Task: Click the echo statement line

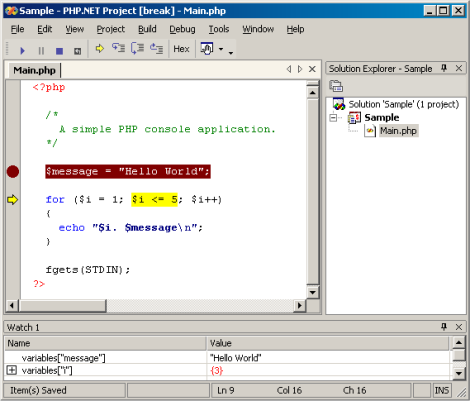Action: click(130, 228)
